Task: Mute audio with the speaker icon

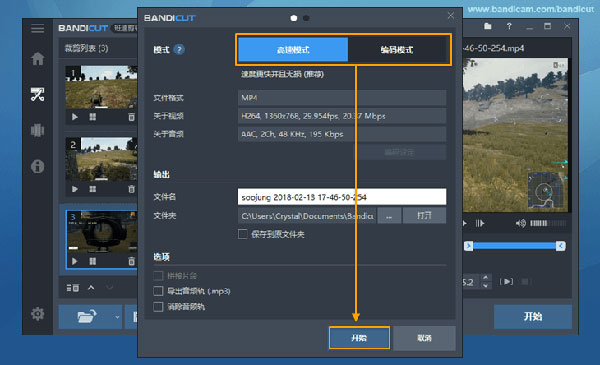Action: pyautogui.click(x=520, y=223)
